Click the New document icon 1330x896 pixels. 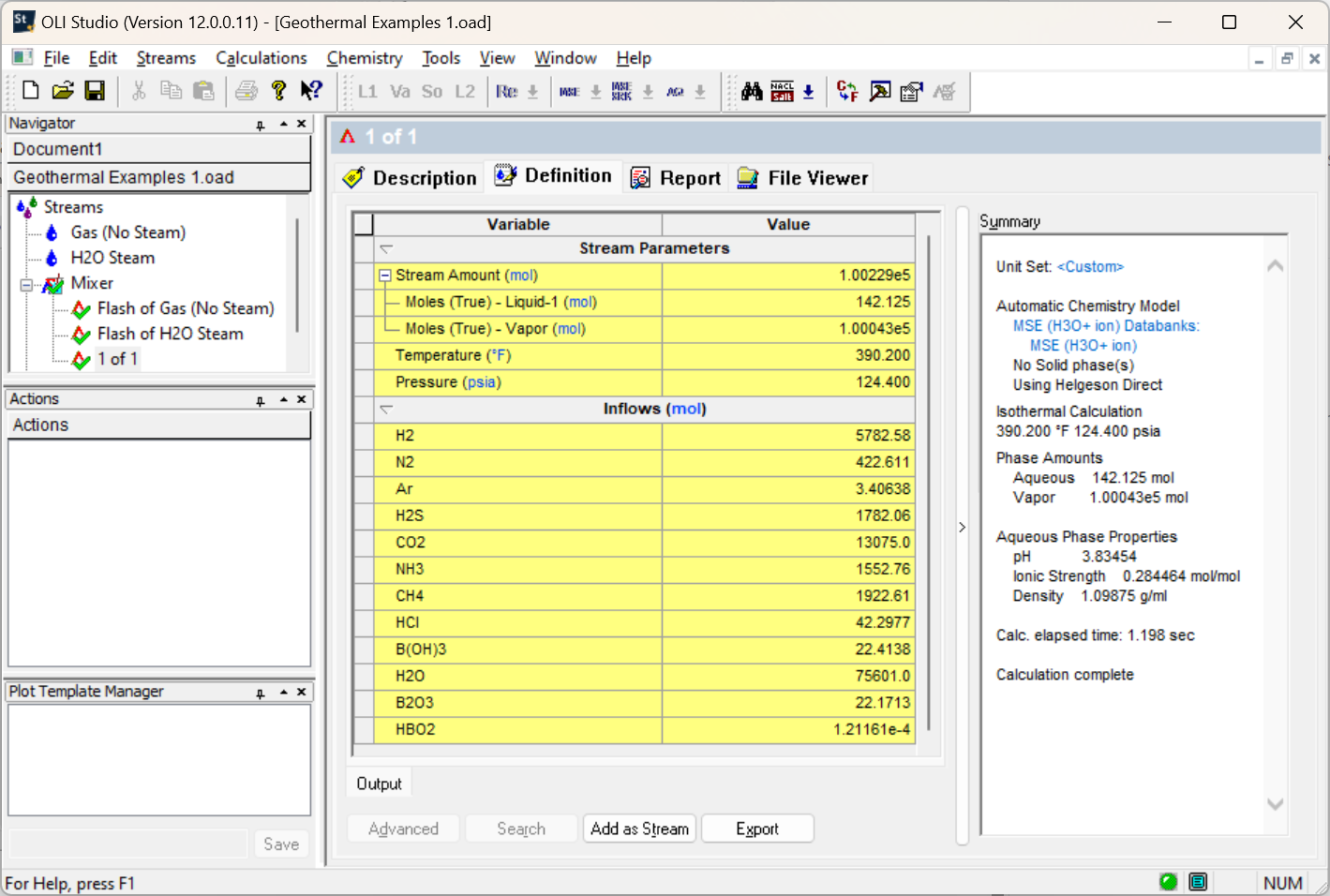30,91
